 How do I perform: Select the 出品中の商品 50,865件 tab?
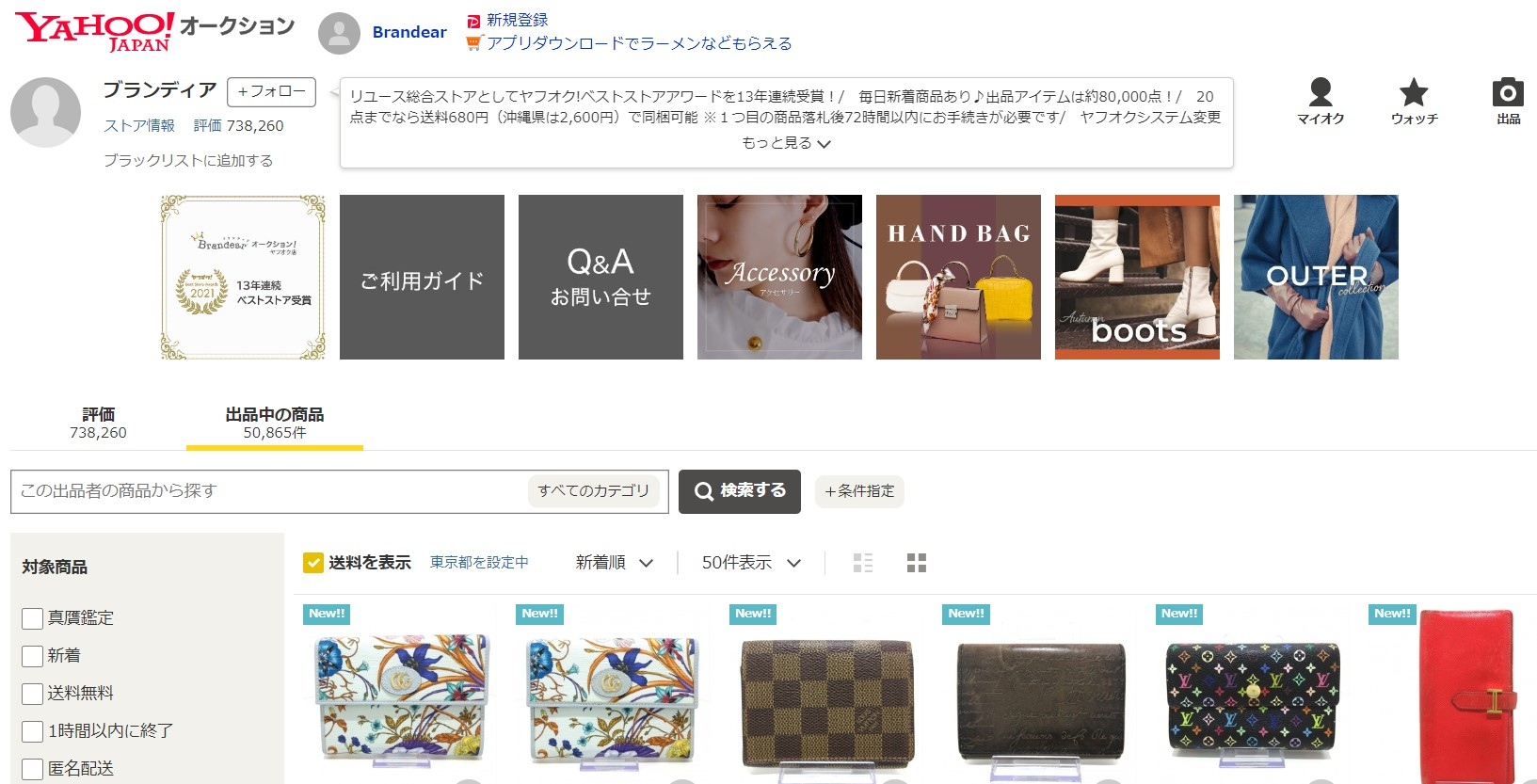[x=275, y=423]
